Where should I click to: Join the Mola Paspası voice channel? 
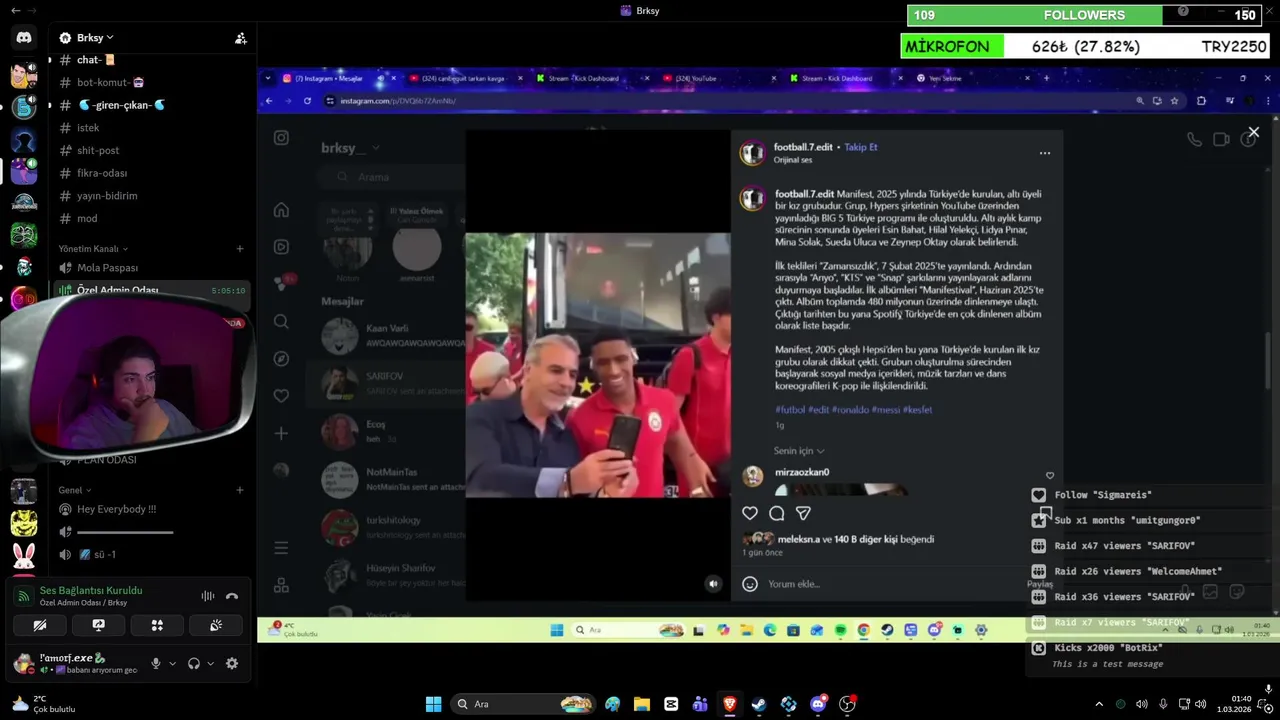tap(107, 268)
